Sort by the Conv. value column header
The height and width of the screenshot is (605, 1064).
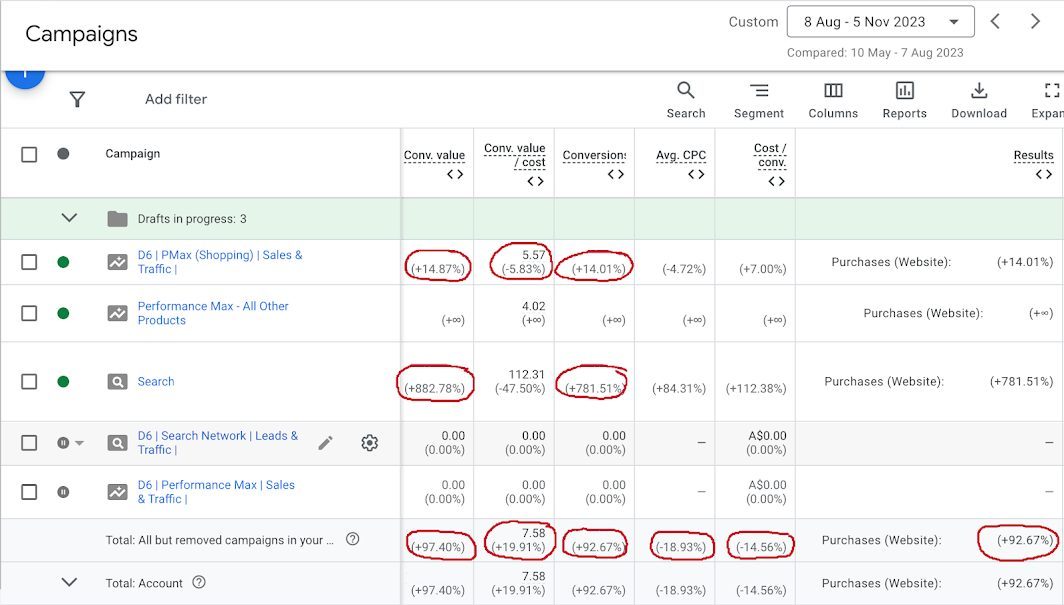(434, 155)
